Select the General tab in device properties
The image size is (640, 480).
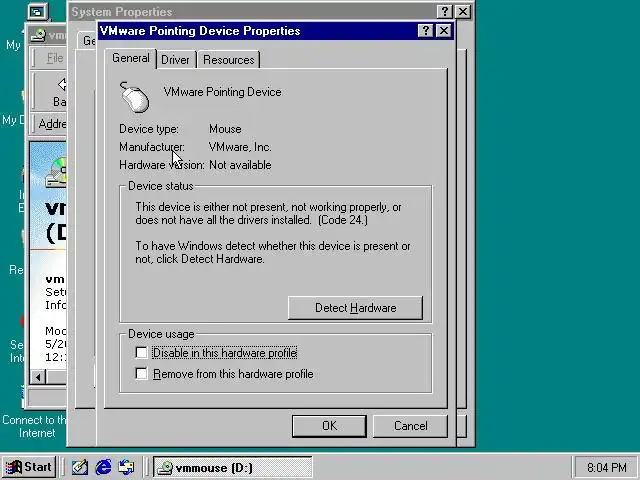coord(131,58)
